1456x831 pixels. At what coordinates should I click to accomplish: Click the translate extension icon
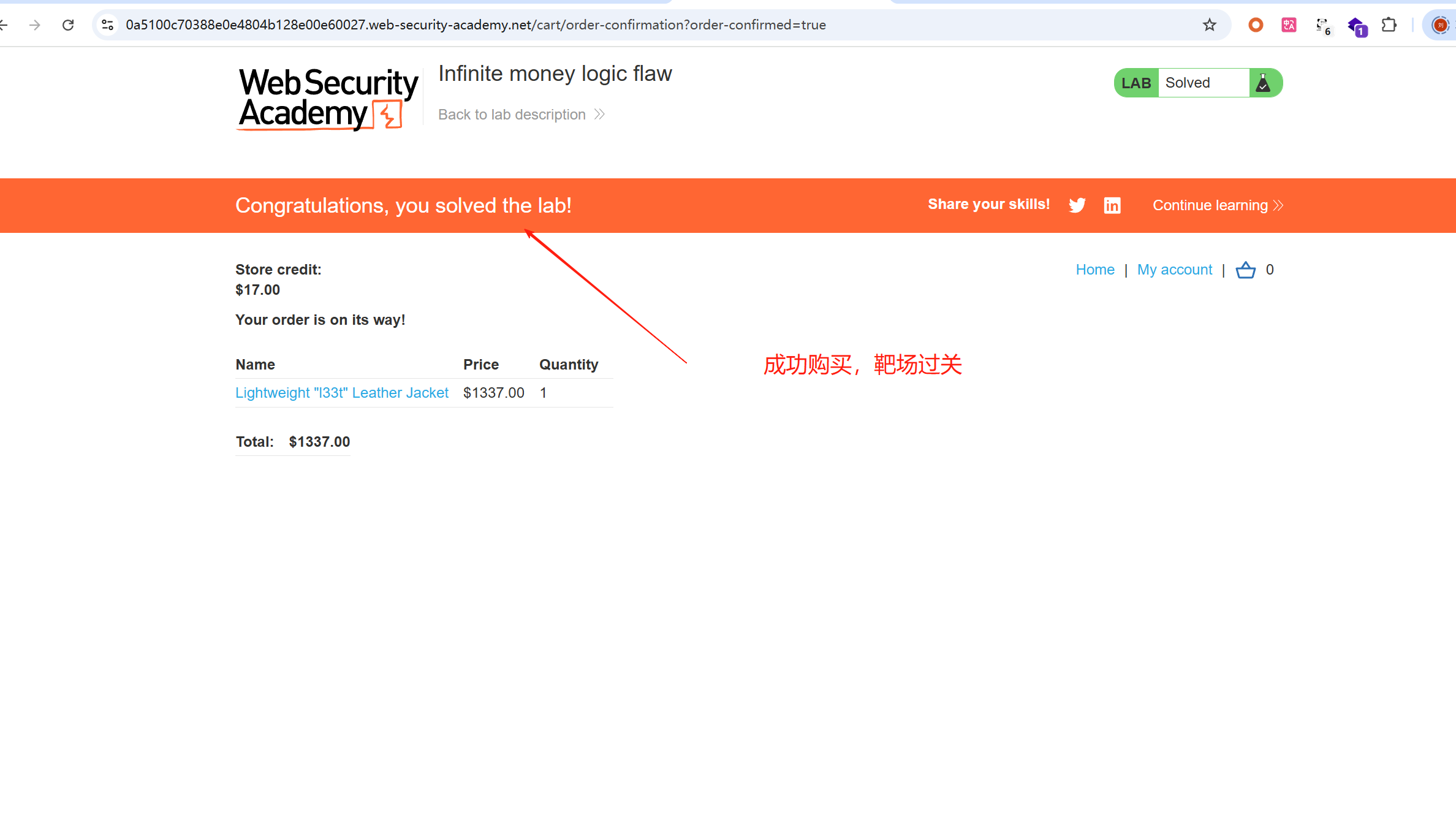click(1289, 25)
